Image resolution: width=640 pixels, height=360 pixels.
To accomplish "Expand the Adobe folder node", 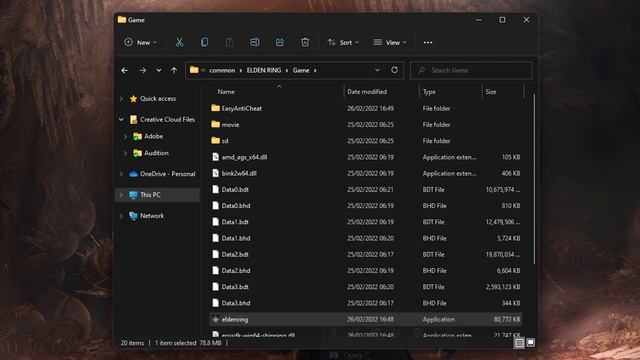I will tap(125, 136).
